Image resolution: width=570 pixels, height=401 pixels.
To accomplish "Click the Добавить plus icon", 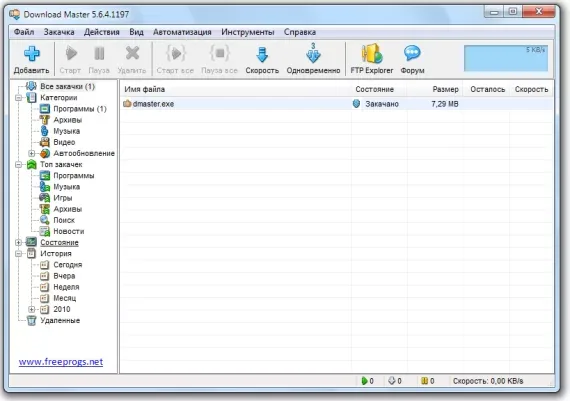I will [32, 53].
